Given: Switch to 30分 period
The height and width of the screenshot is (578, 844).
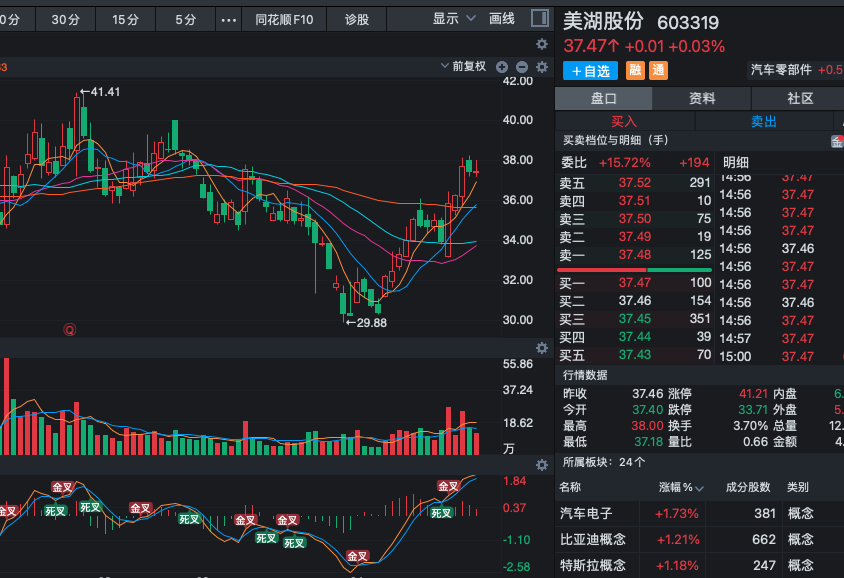Looking at the screenshot, I should 65,20.
